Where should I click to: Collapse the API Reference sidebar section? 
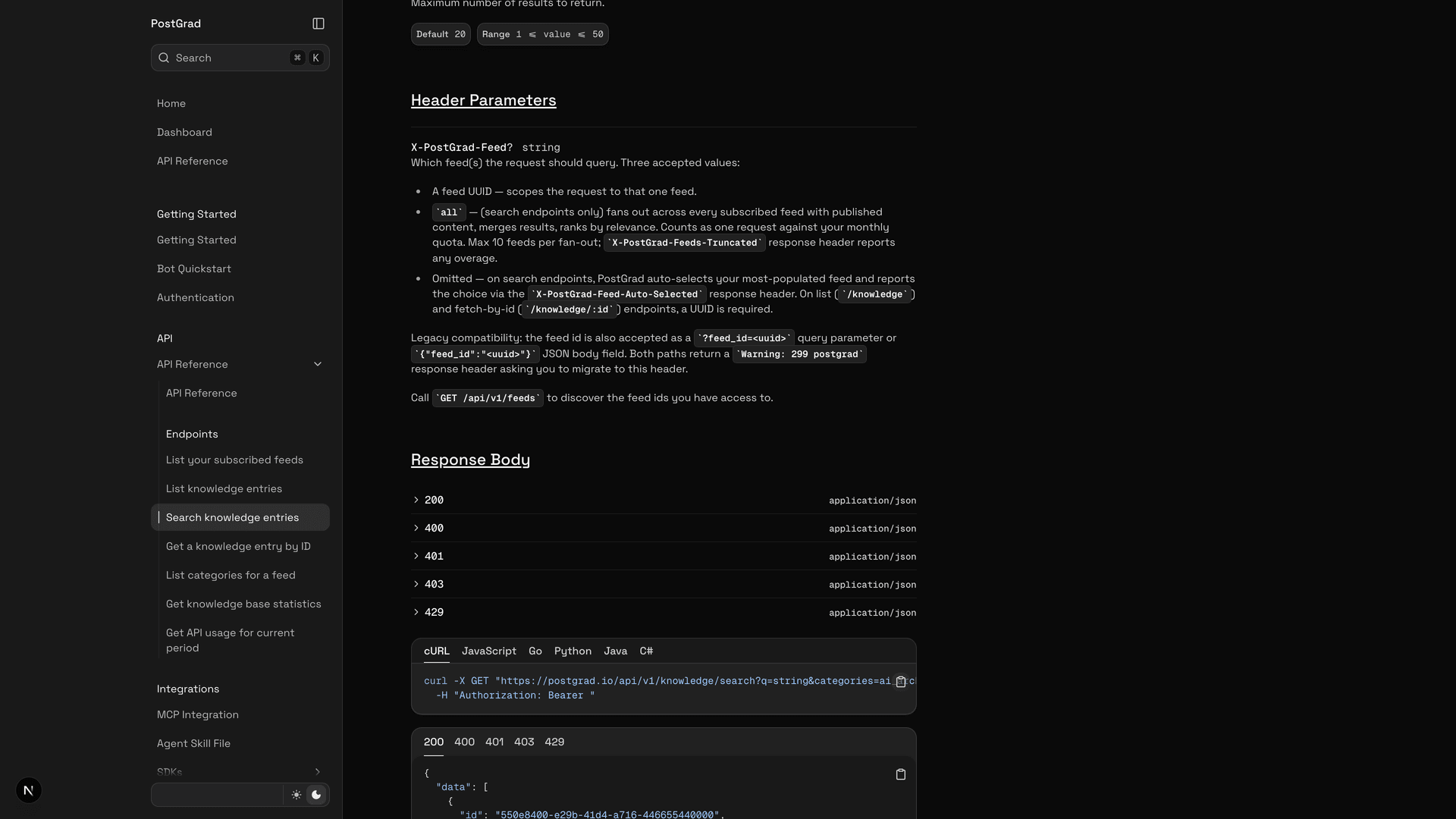point(318,364)
